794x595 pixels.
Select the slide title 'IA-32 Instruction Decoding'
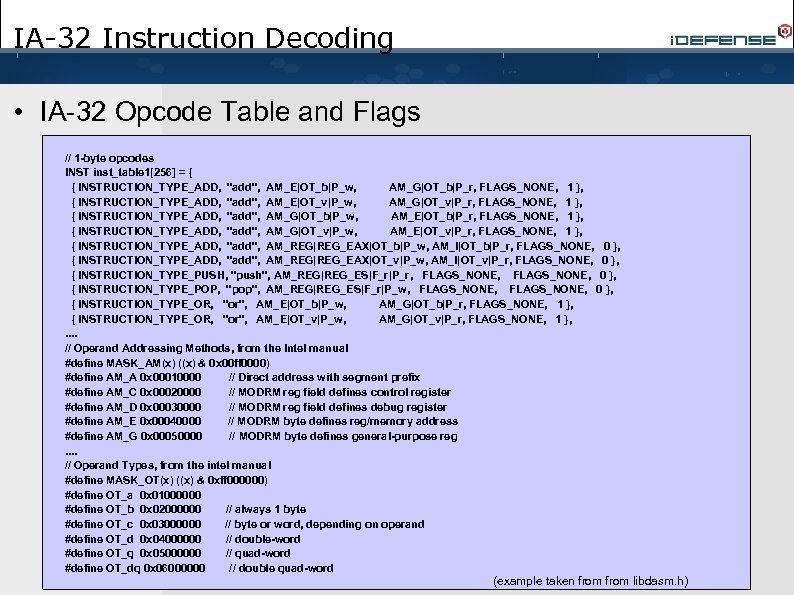tap(204, 38)
